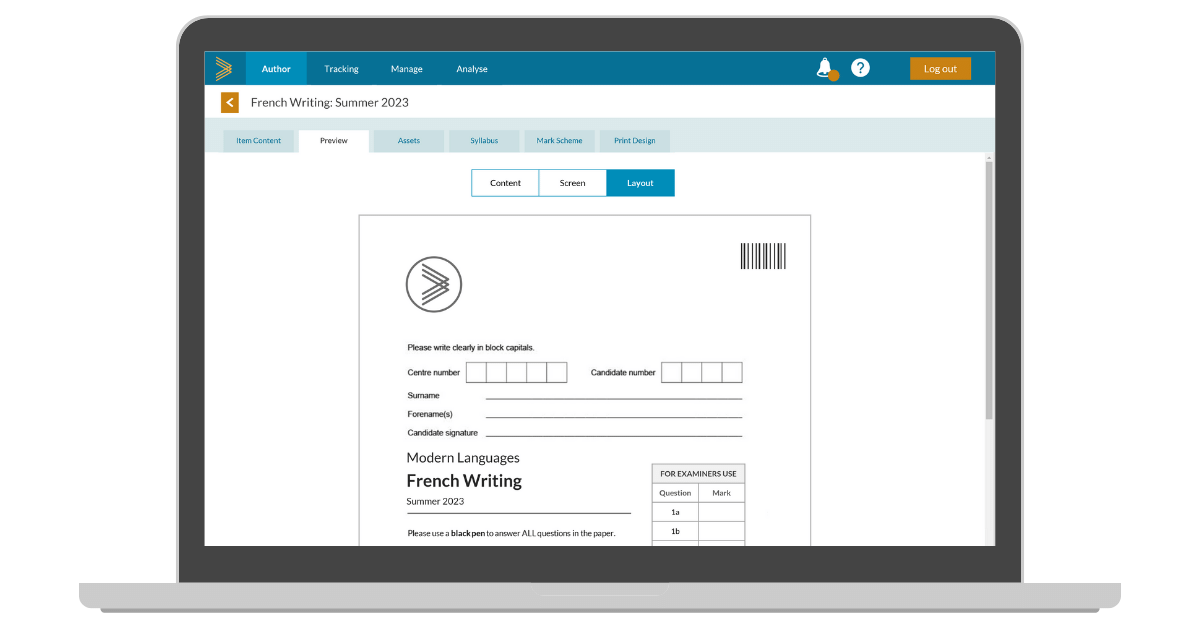Navigate back with the orange back arrow
Viewport: 1200px width, 628px height.
click(x=229, y=102)
